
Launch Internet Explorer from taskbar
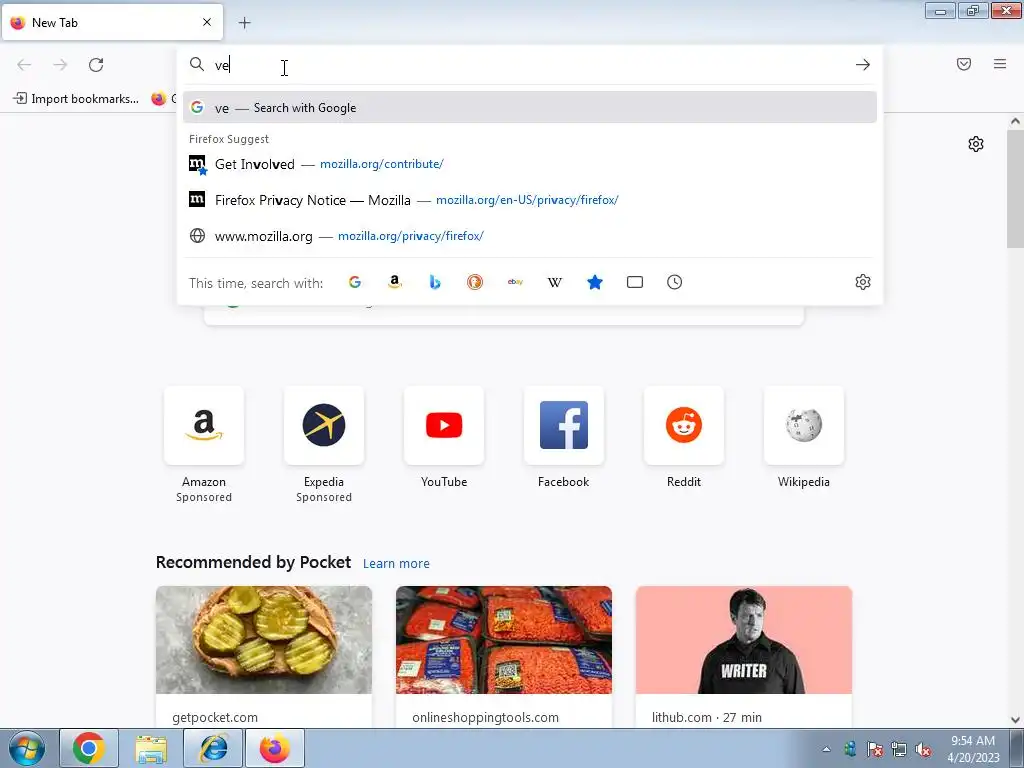[x=213, y=748]
